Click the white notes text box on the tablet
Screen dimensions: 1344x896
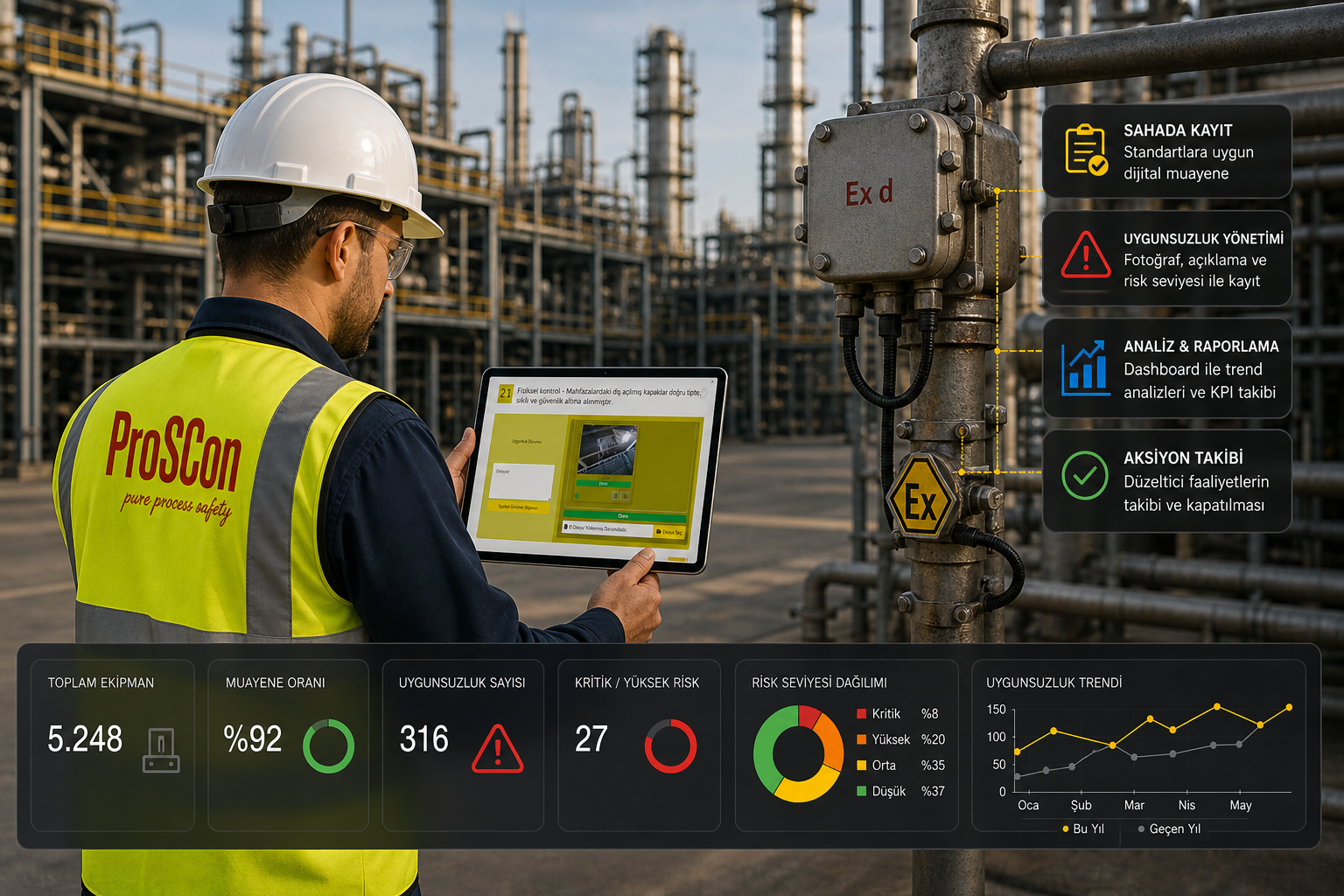pyautogui.click(x=522, y=481)
